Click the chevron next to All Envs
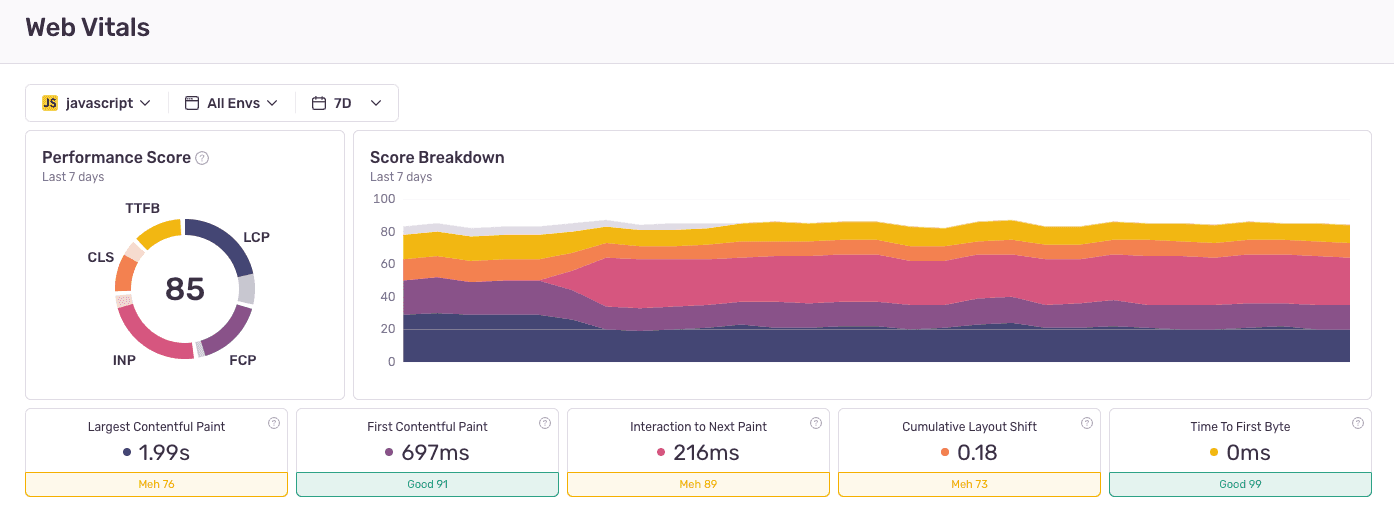This screenshot has height=511, width=1394. 272,103
